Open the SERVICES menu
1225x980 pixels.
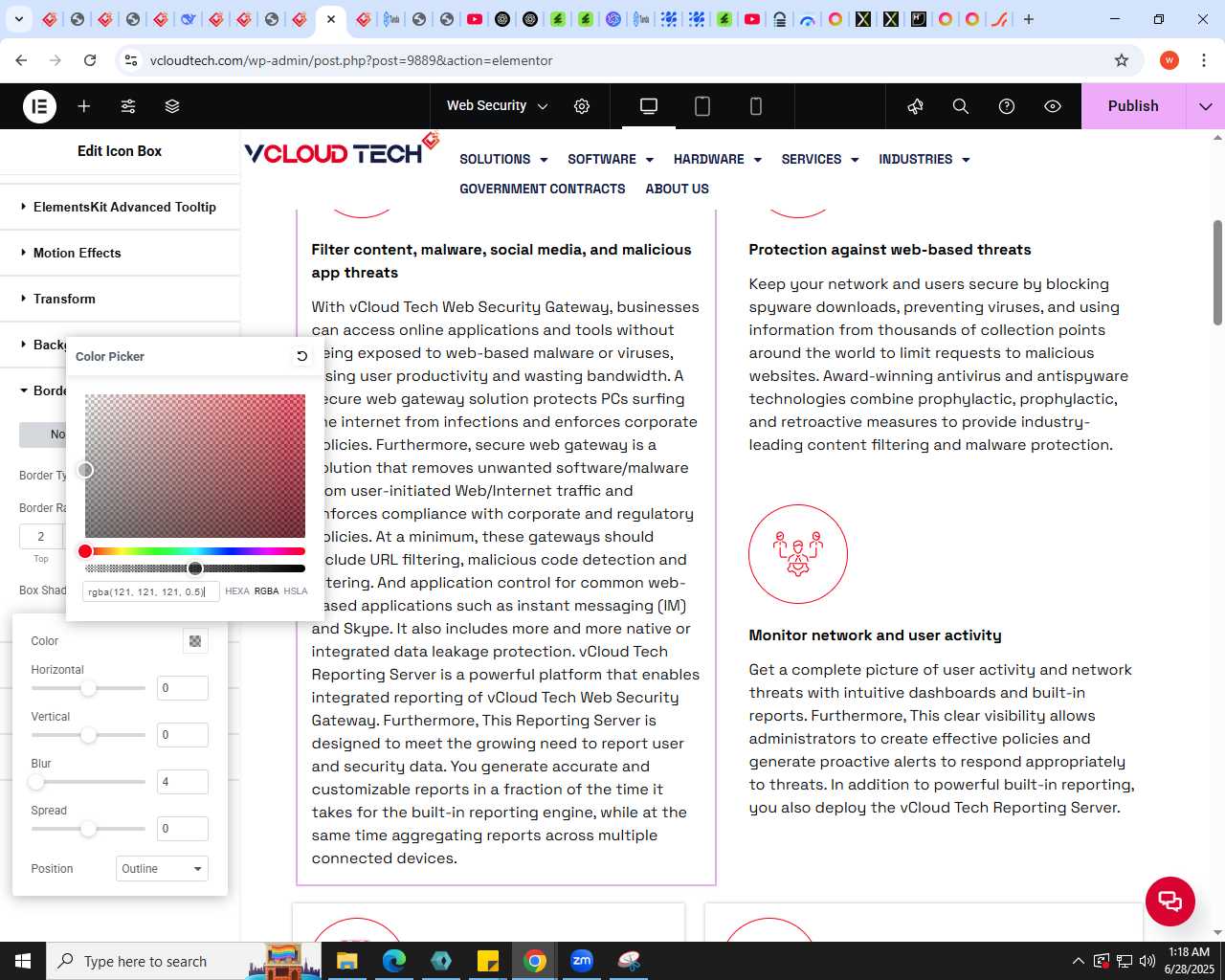tap(820, 159)
